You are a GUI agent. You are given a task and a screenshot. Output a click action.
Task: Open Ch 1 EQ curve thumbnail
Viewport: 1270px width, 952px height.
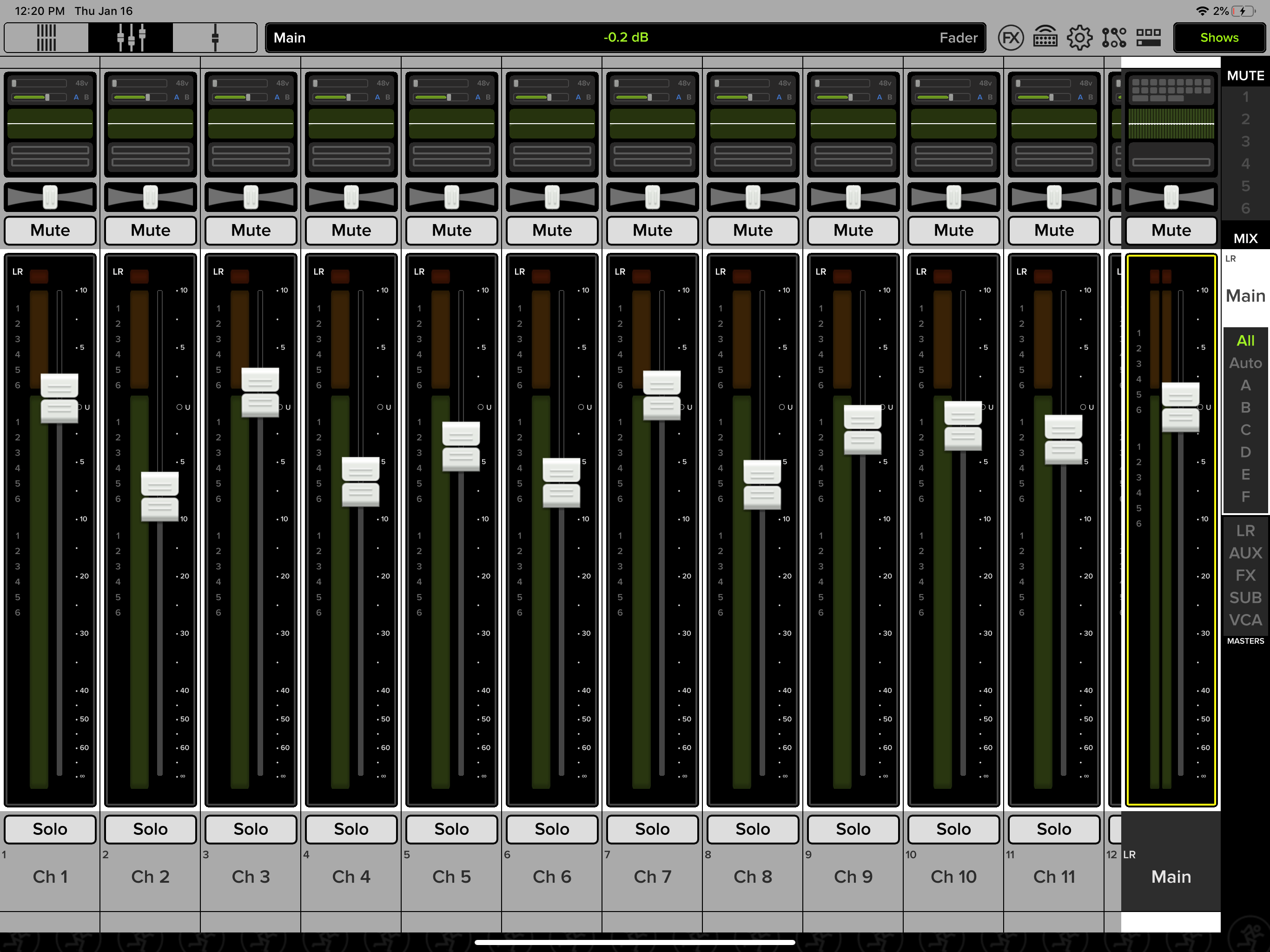point(50,124)
